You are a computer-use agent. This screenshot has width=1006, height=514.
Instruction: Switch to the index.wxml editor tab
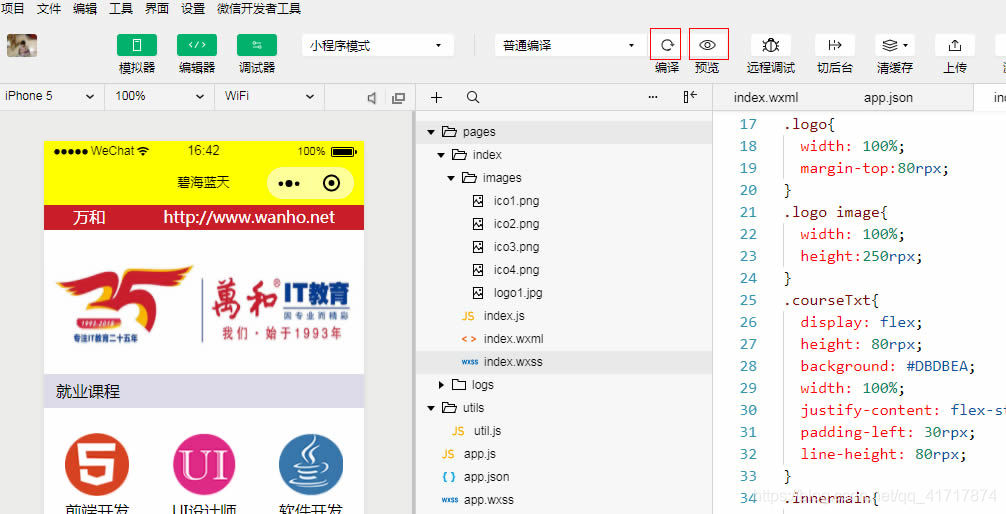pos(766,98)
